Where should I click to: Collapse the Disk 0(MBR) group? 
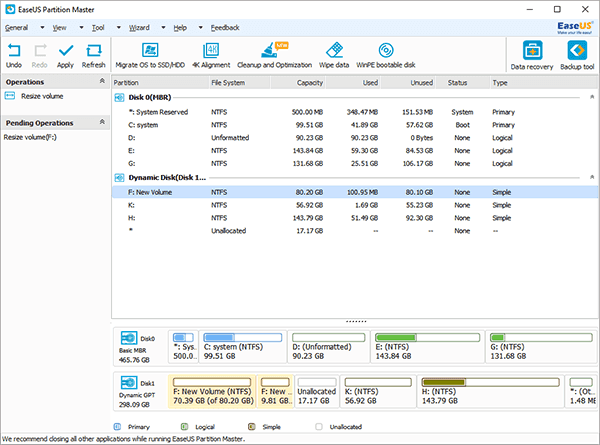pos(592,97)
